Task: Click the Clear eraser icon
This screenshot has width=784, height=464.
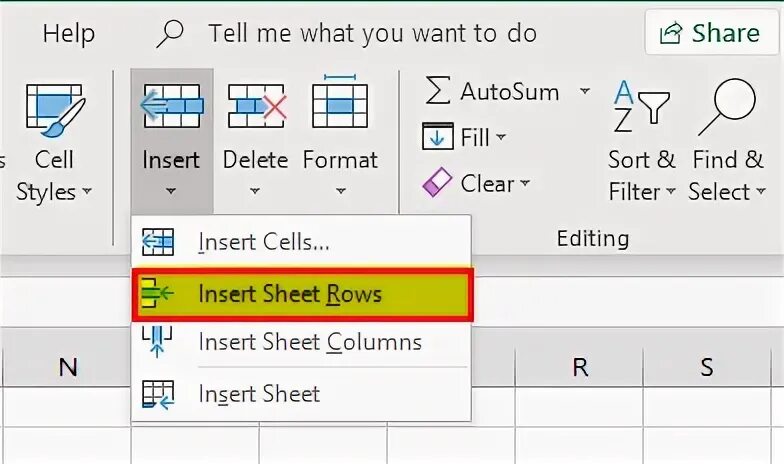Action: pos(437,183)
